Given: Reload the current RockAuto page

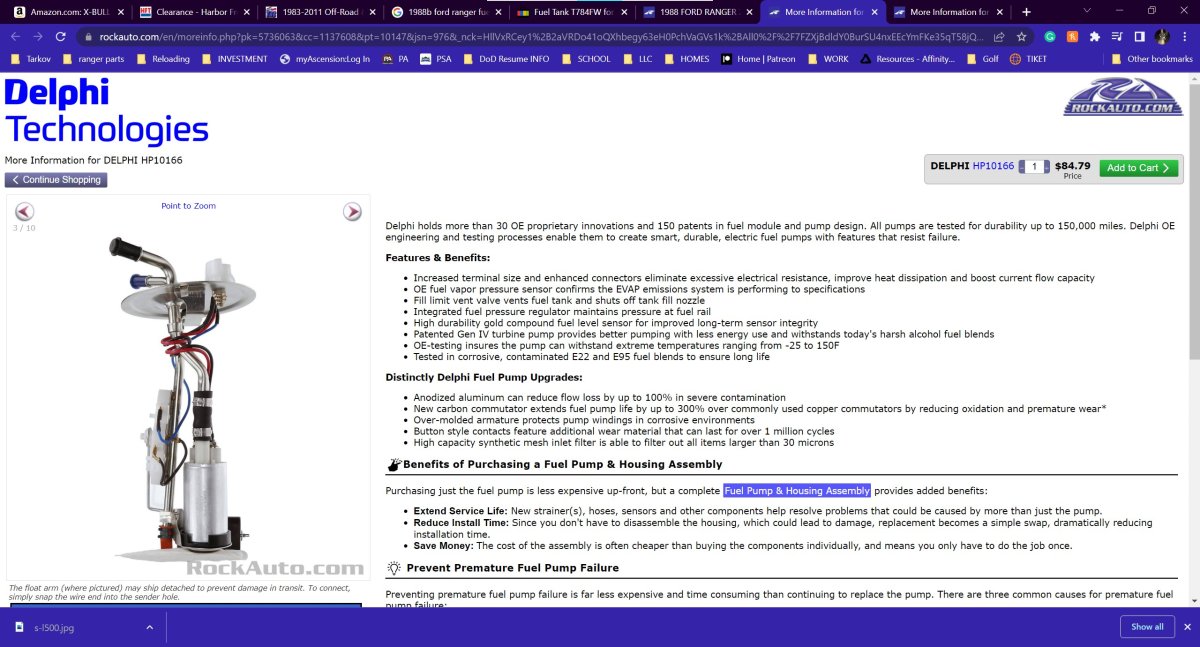Looking at the screenshot, I should (60, 36).
